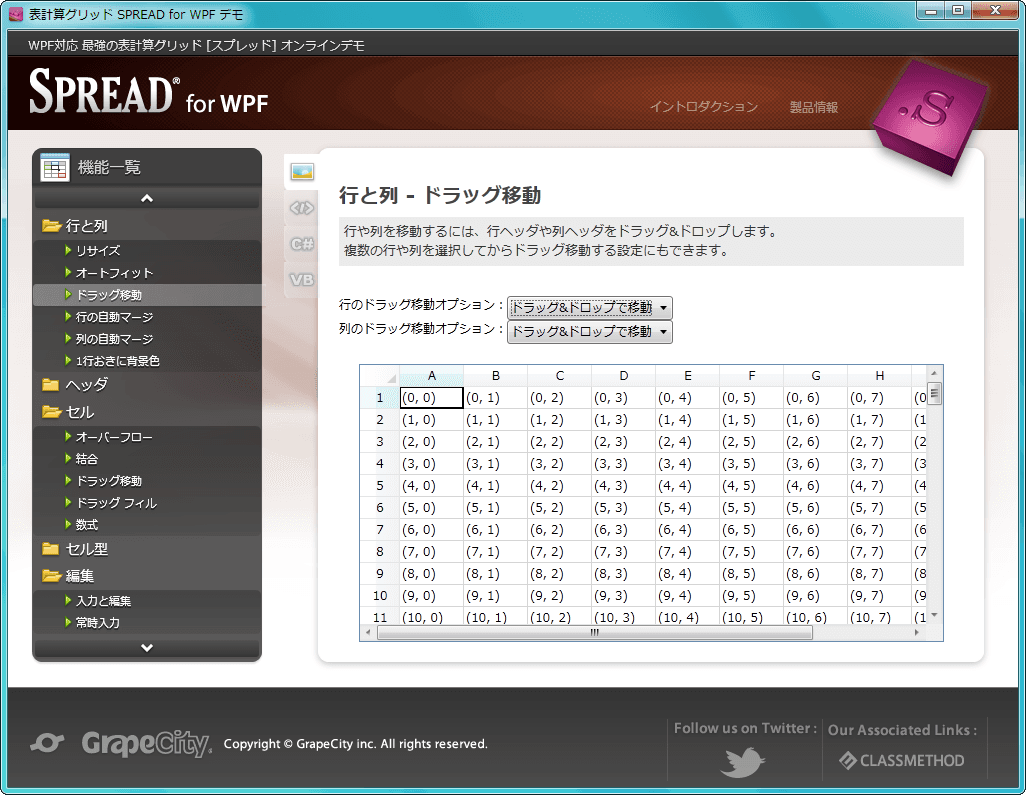Open the column drag option dropdown

(590, 332)
